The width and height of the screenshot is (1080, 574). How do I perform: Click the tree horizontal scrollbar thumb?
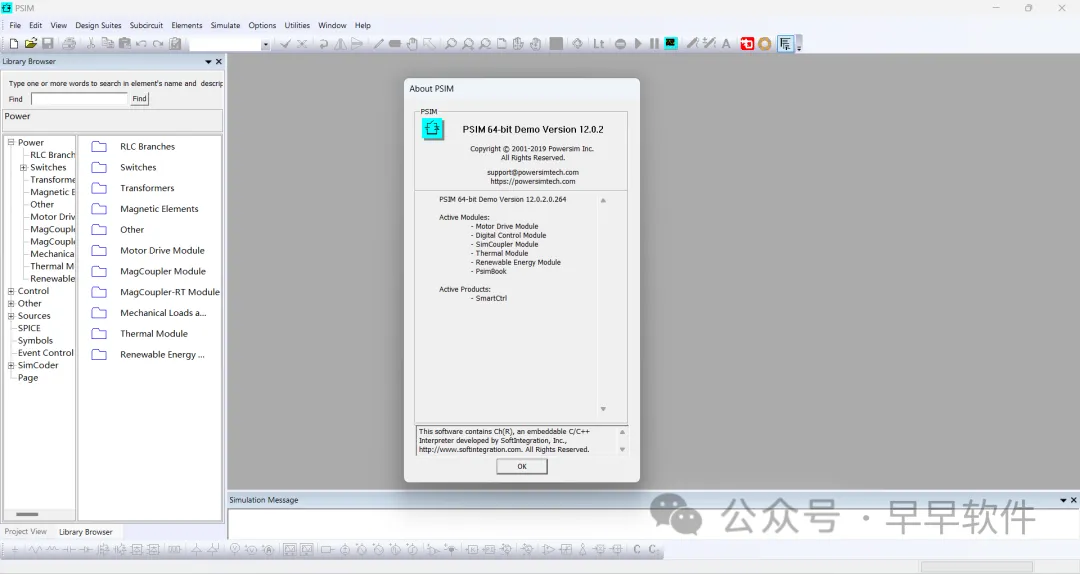click(x=28, y=514)
